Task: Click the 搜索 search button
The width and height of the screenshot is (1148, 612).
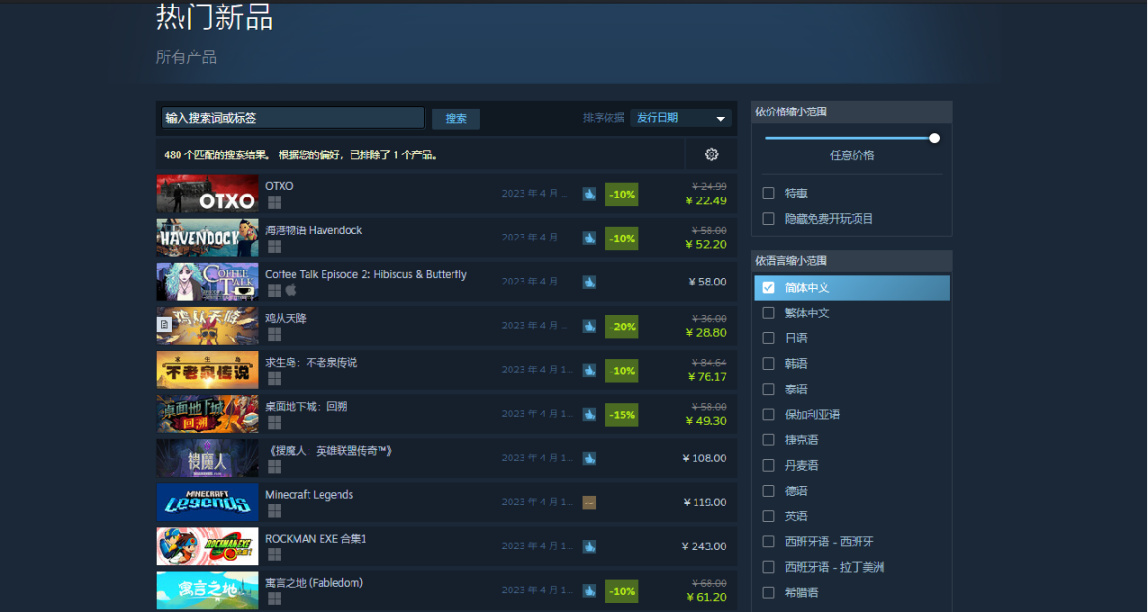Action: [455, 119]
